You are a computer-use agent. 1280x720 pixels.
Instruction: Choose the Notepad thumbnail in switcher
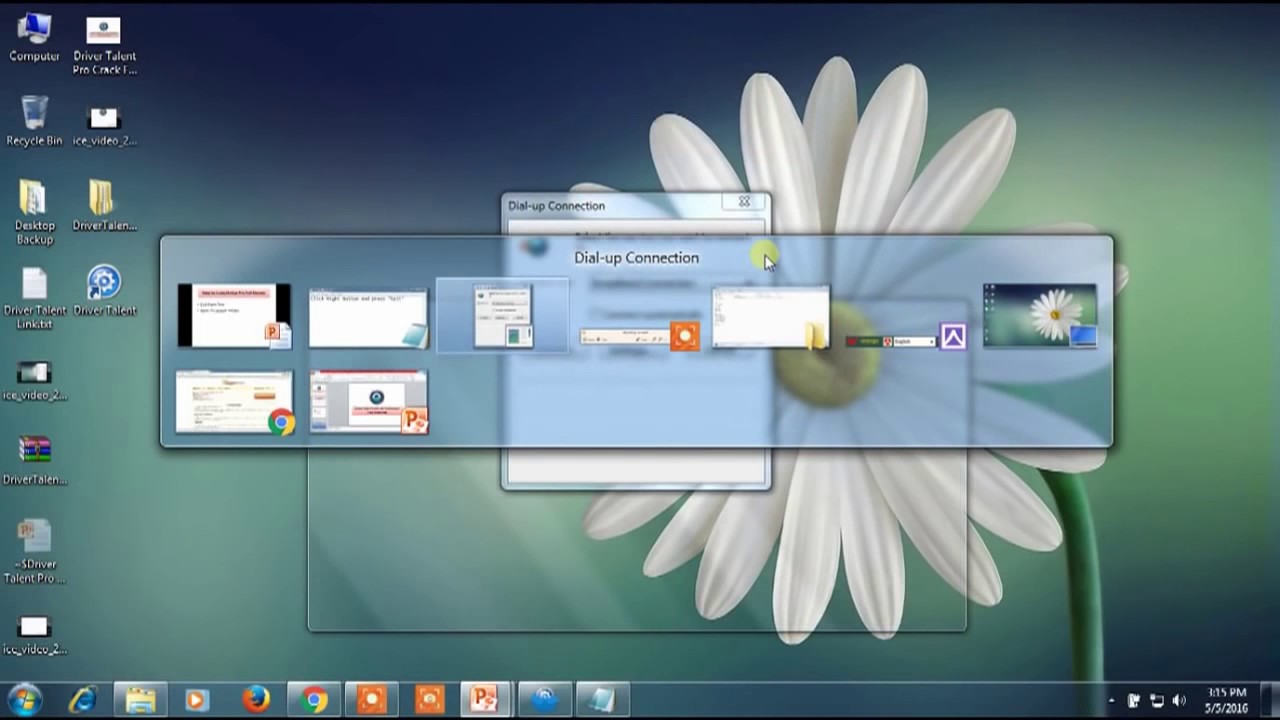368,317
